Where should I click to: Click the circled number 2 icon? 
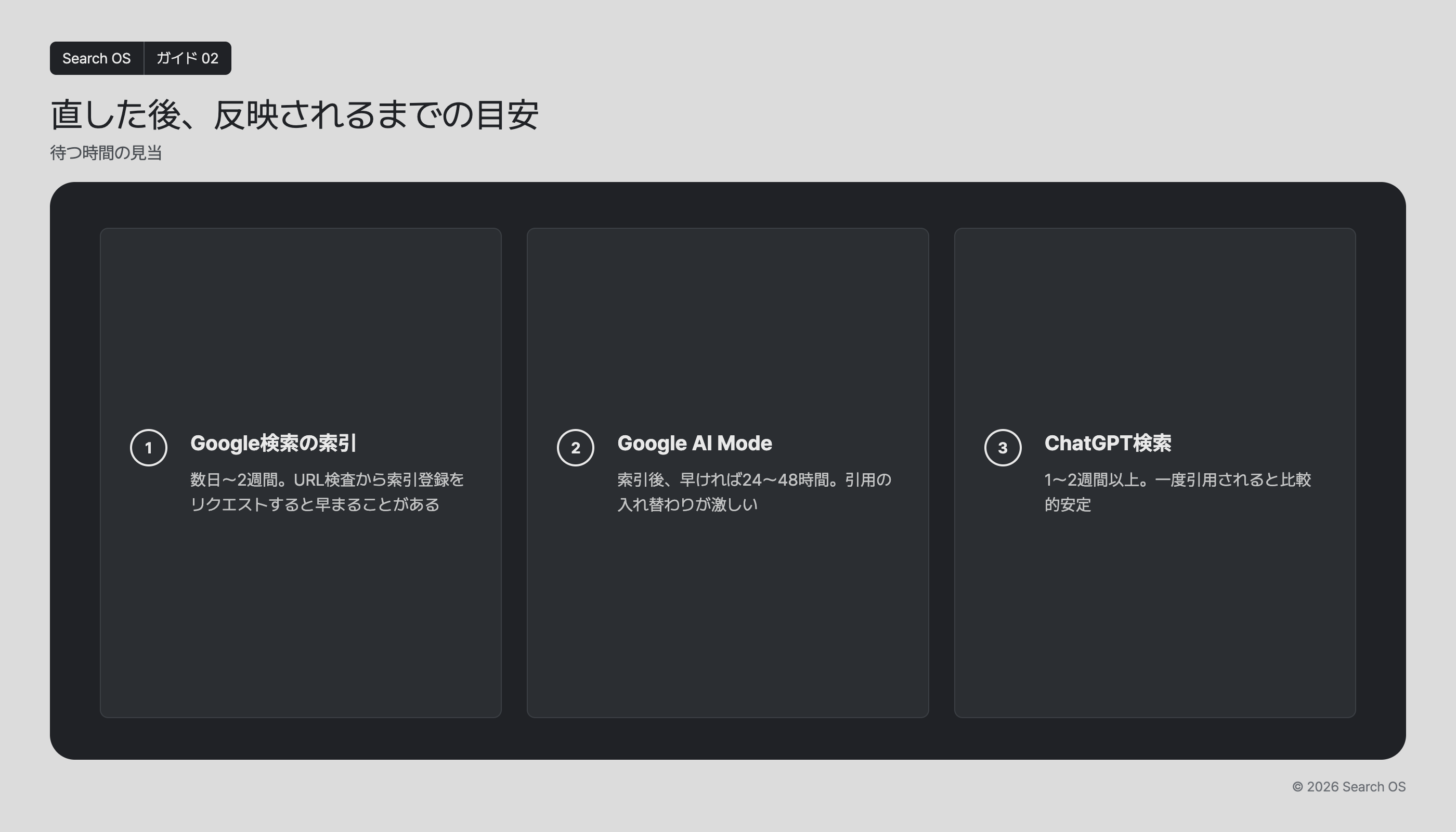point(576,447)
